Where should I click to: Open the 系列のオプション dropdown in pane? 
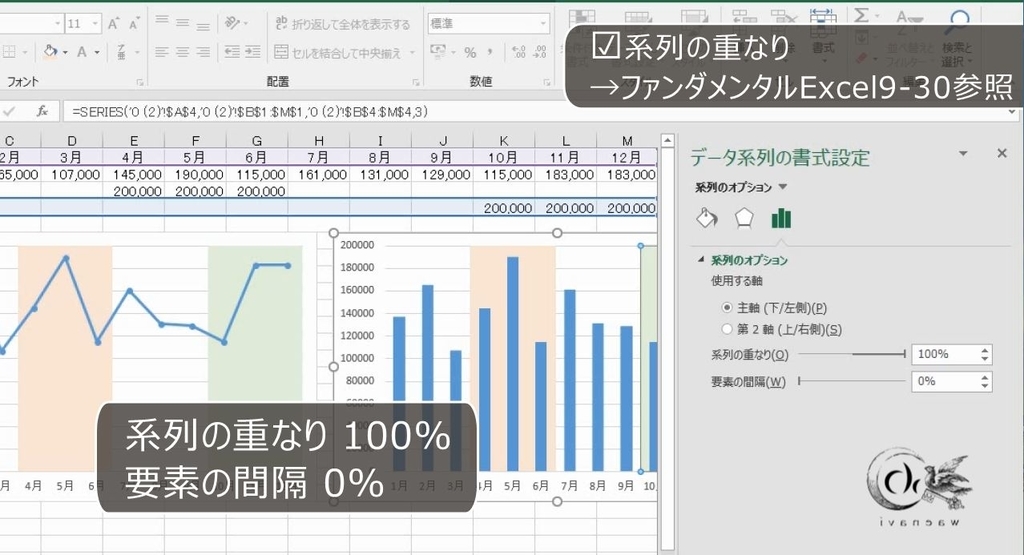[x=782, y=187]
